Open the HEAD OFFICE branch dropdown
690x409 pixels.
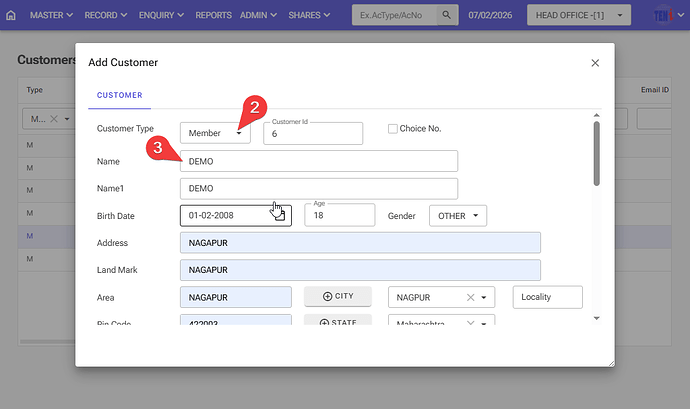click(583, 16)
